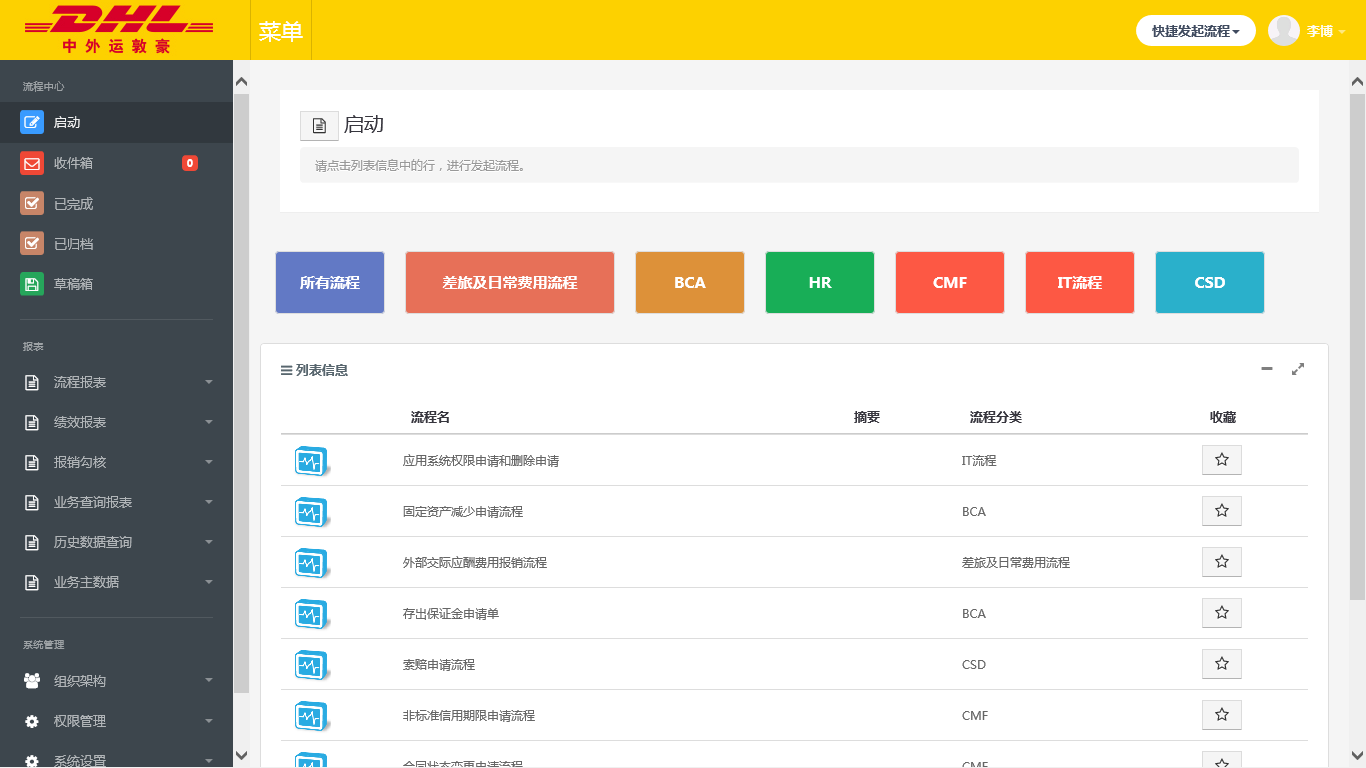Screen dimensions: 1366x768
Task: Select the IT流程 category button
Action: coord(1080,283)
